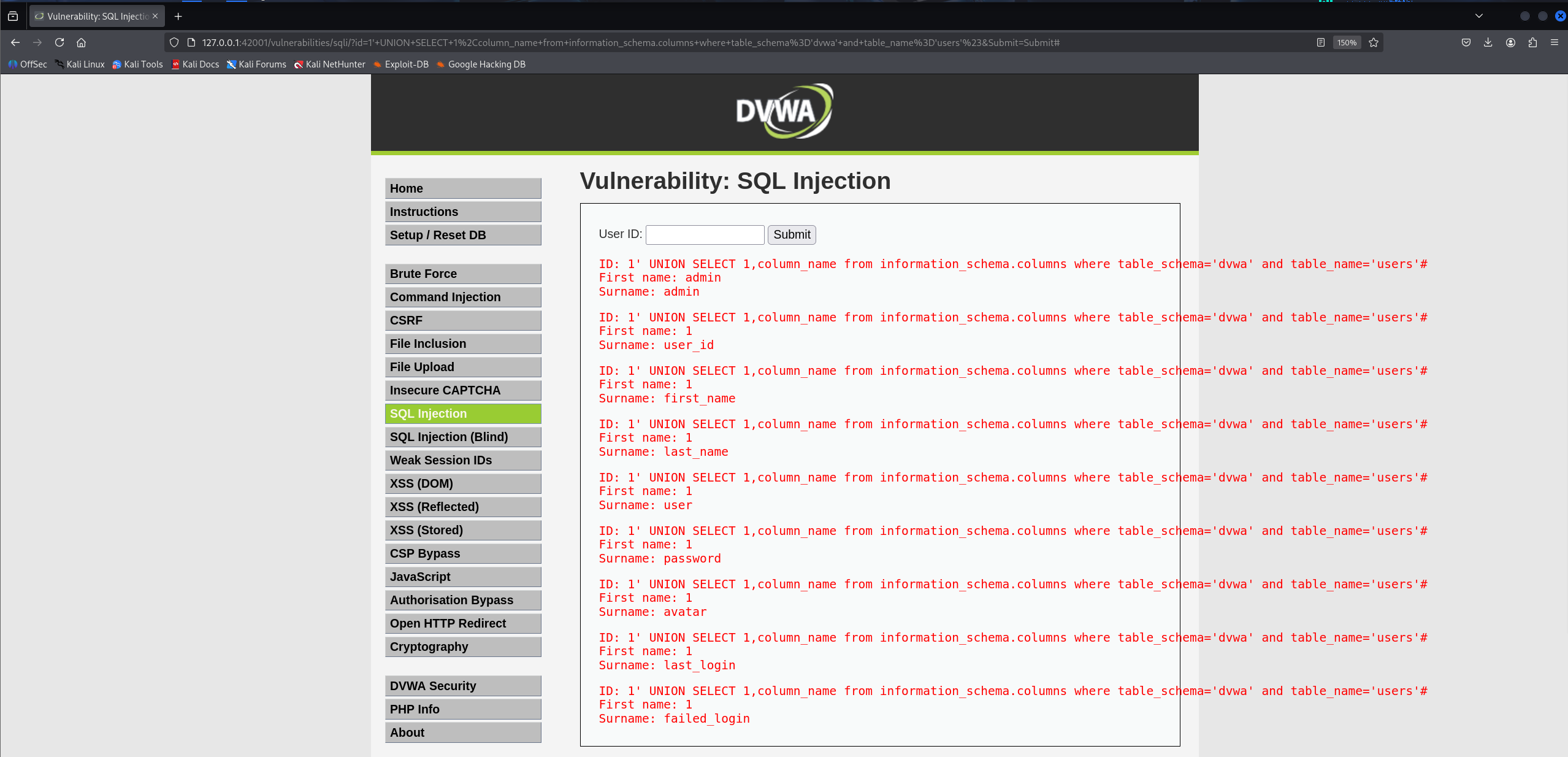Open the extensions puzzle icon
The image size is (1568, 757).
pyautogui.click(x=1532, y=42)
